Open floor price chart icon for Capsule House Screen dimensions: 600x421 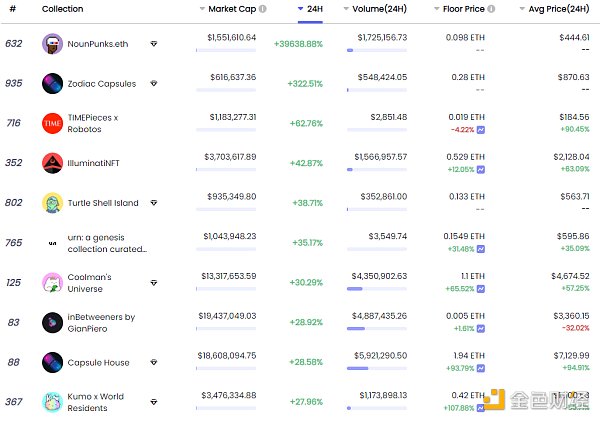point(481,369)
